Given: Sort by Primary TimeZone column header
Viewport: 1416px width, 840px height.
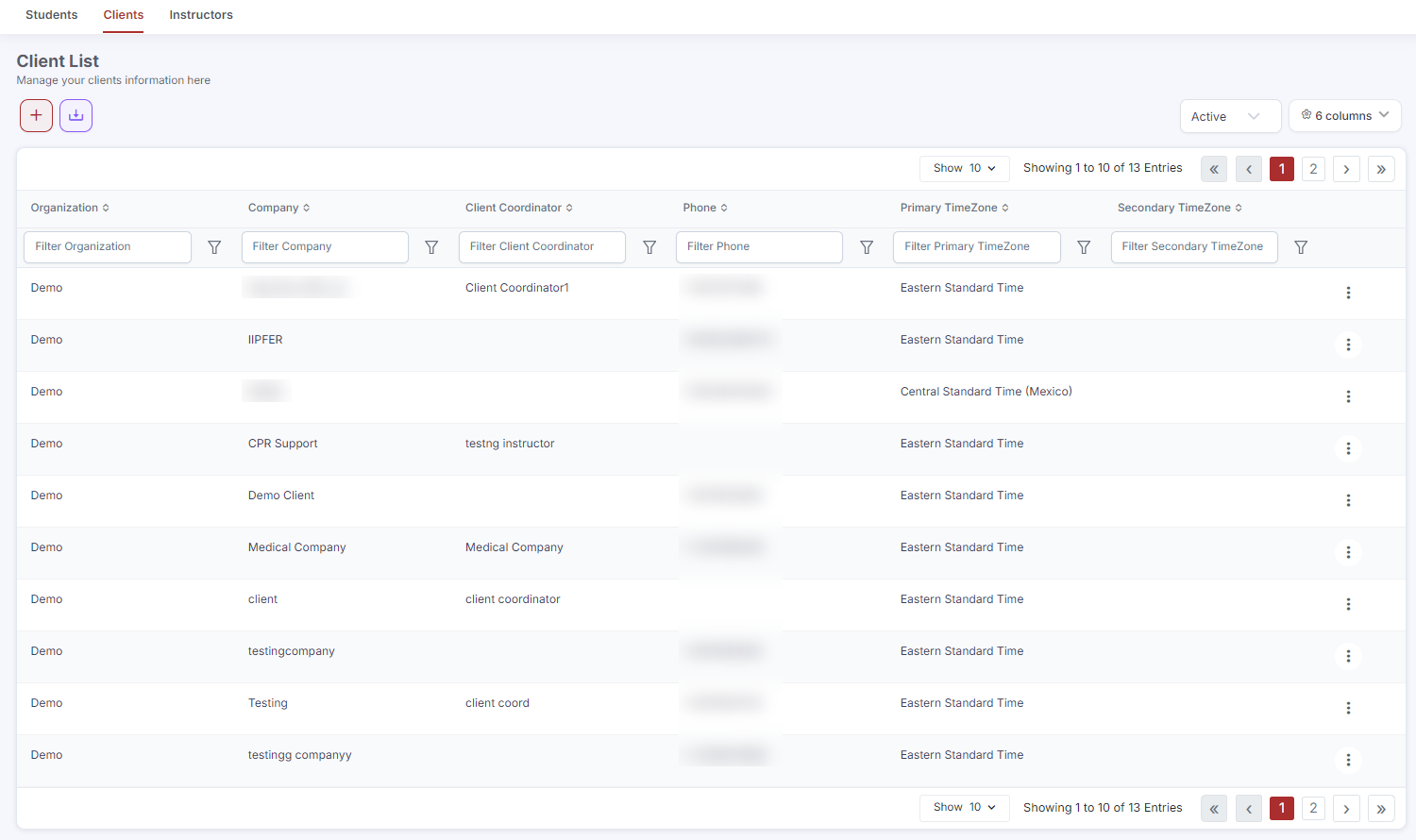Looking at the screenshot, I should tap(954, 208).
